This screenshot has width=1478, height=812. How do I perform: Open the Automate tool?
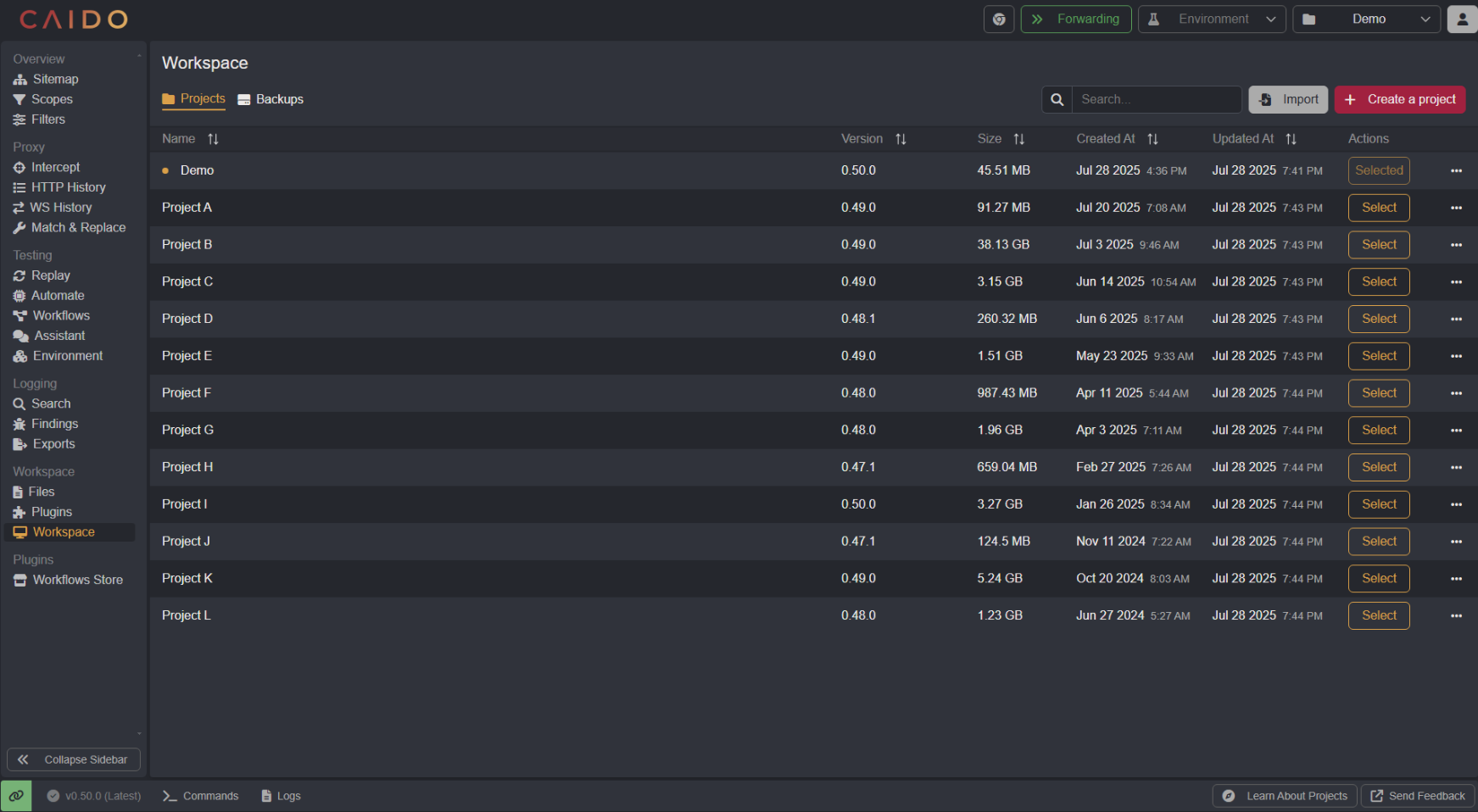(58, 295)
